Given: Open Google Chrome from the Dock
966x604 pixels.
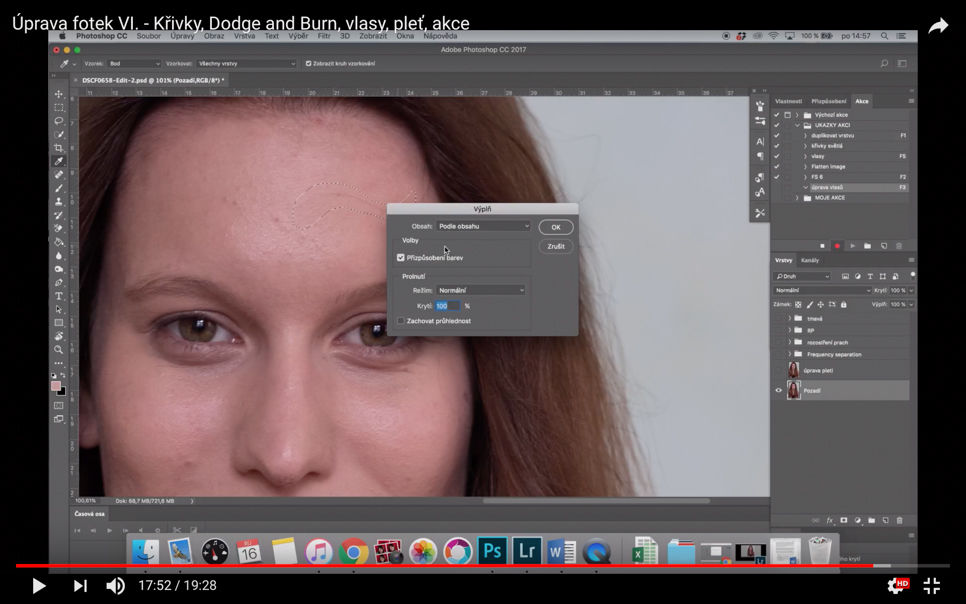Looking at the screenshot, I should [353, 551].
